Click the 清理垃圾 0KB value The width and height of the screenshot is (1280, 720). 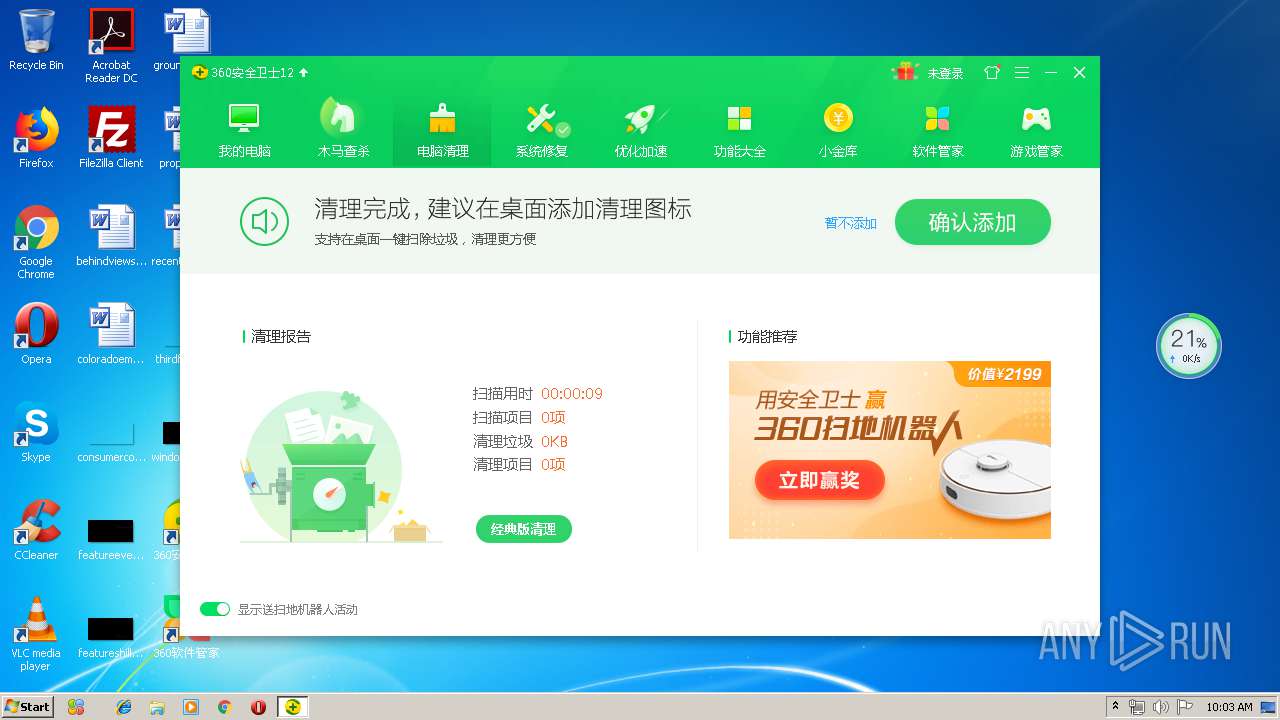pos(554,441)
